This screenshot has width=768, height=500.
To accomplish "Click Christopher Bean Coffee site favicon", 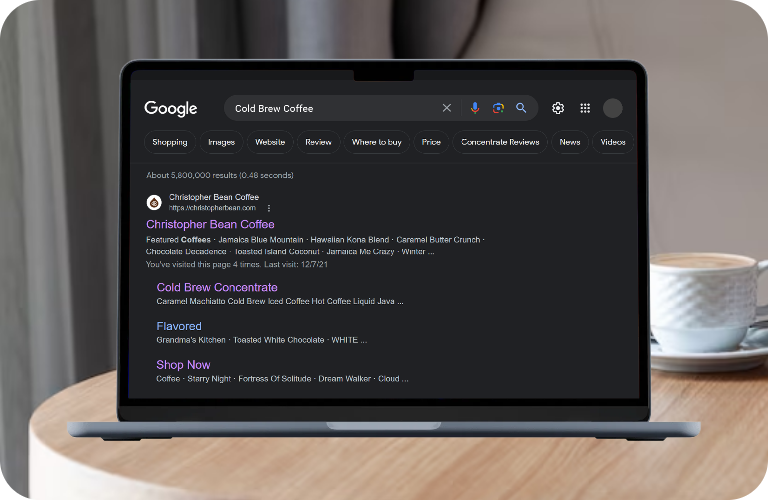I will [x=154, y=202].
